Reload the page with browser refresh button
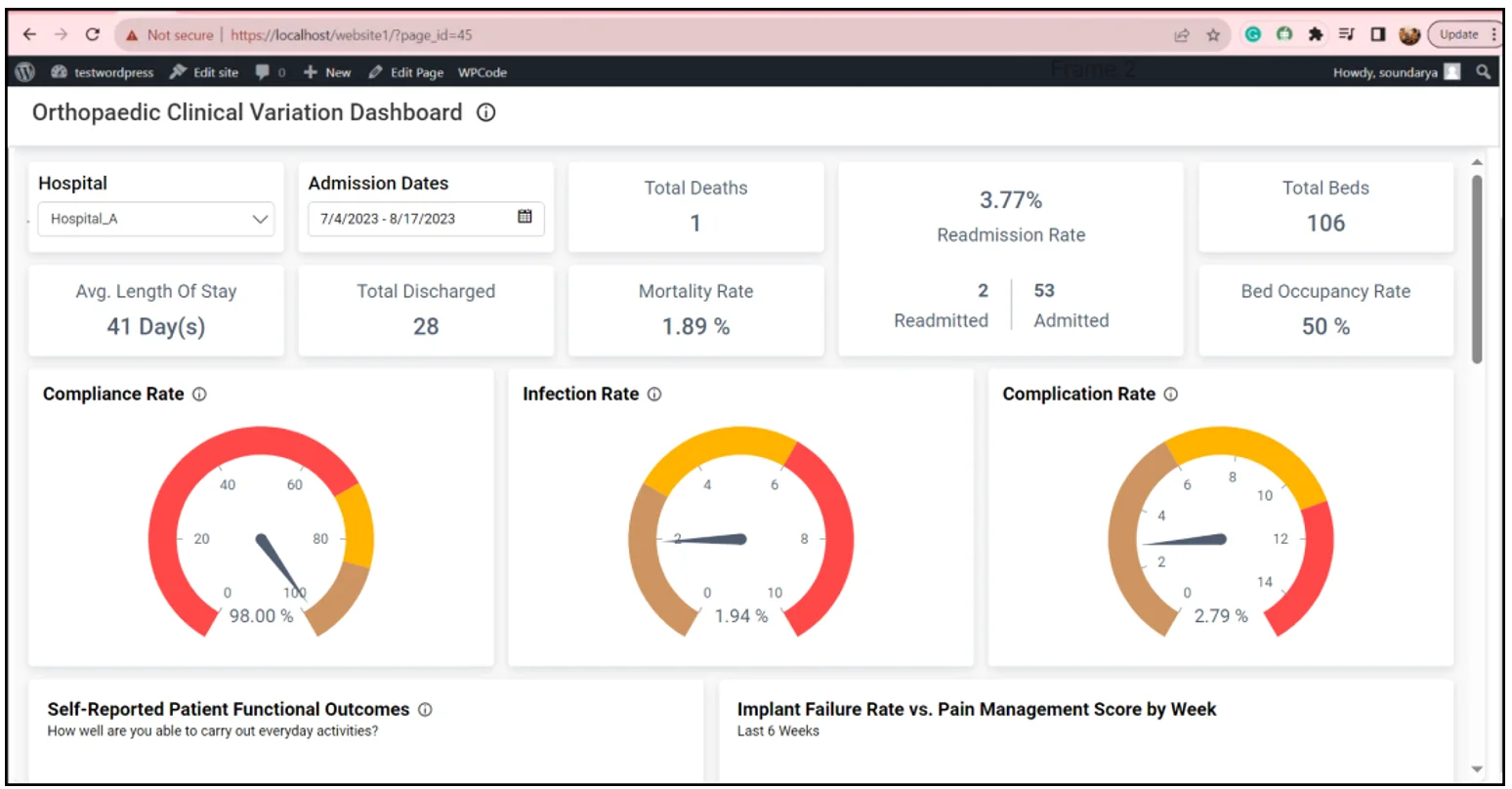Viewport: 1512px width, 789px height. pyautogui.click(x=92, y=34)
